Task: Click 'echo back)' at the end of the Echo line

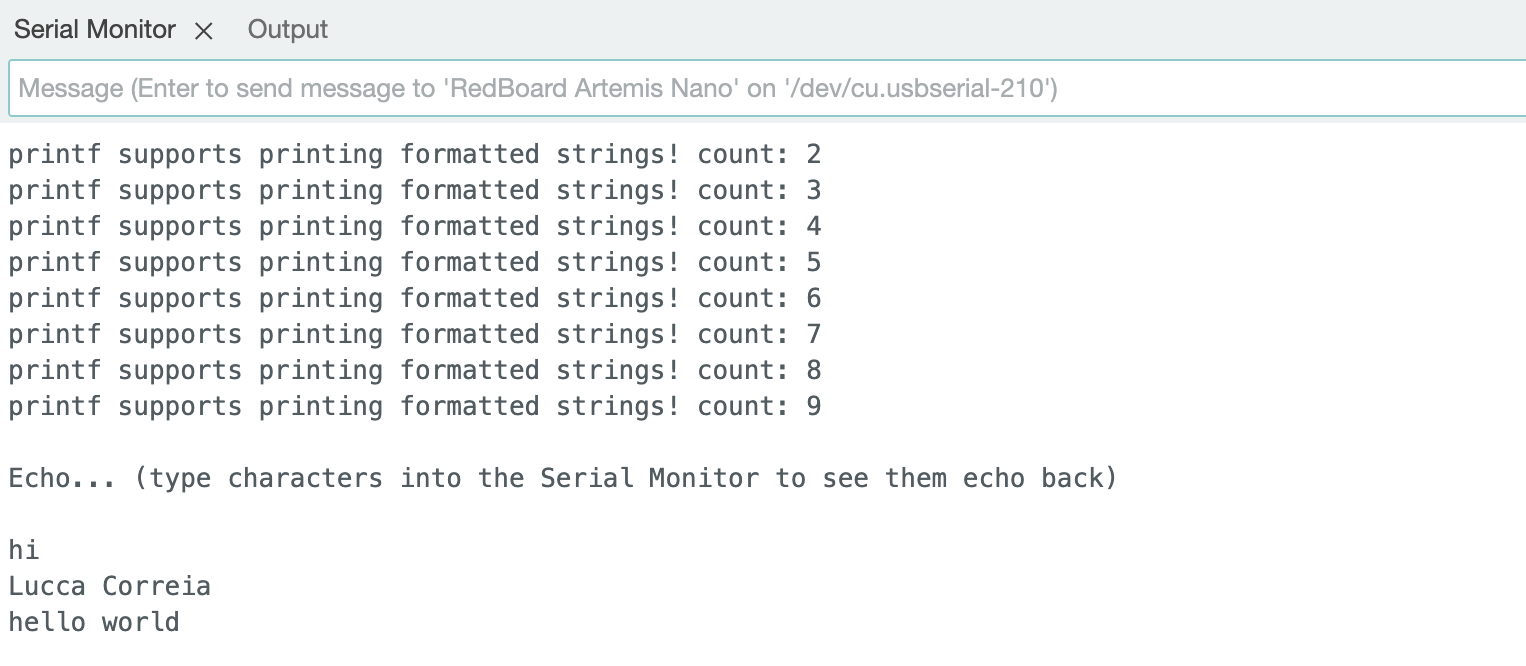Action: tap(1040, 479)
